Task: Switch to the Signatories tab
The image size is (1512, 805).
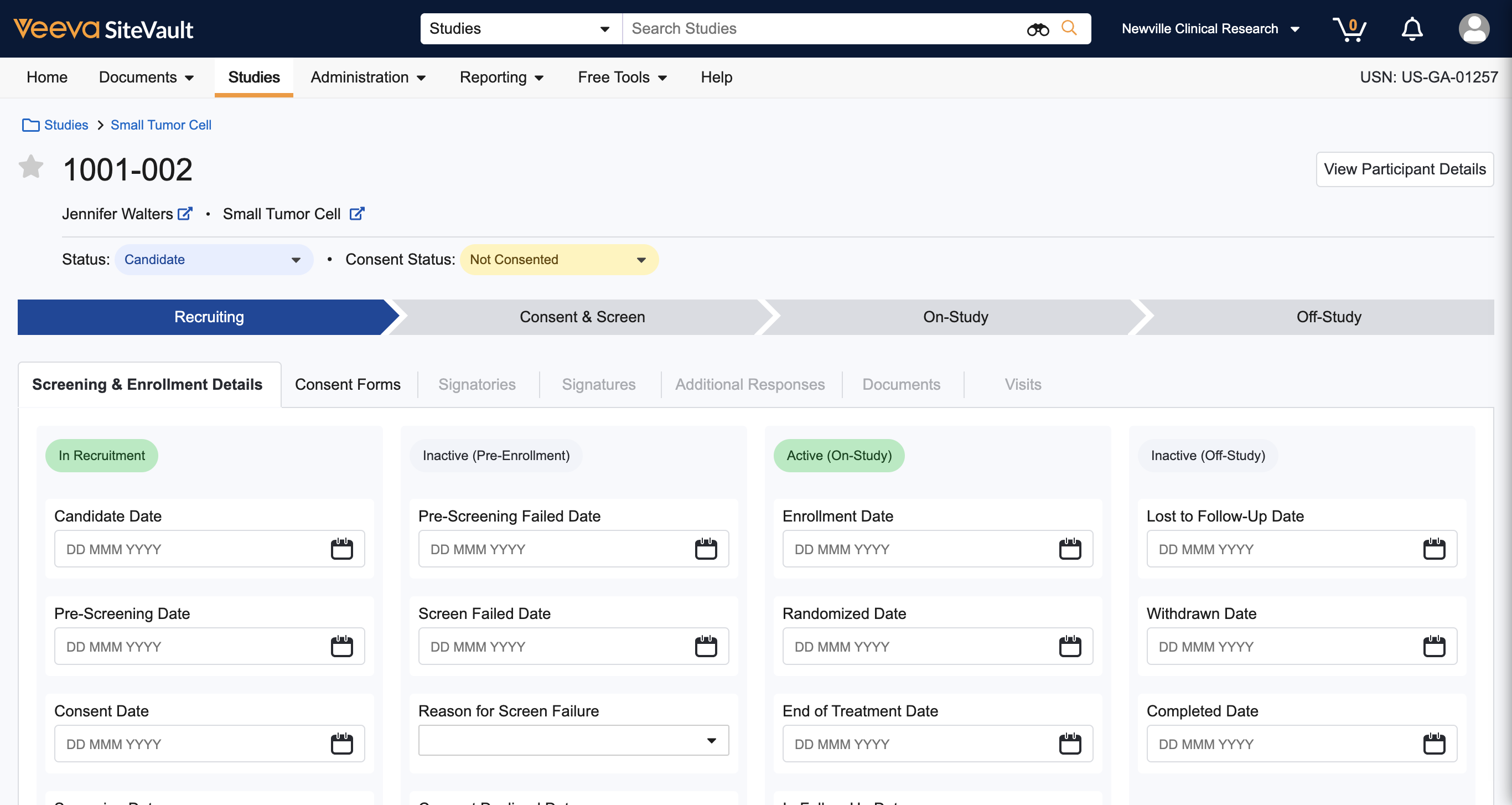Action: click(477, 385)
